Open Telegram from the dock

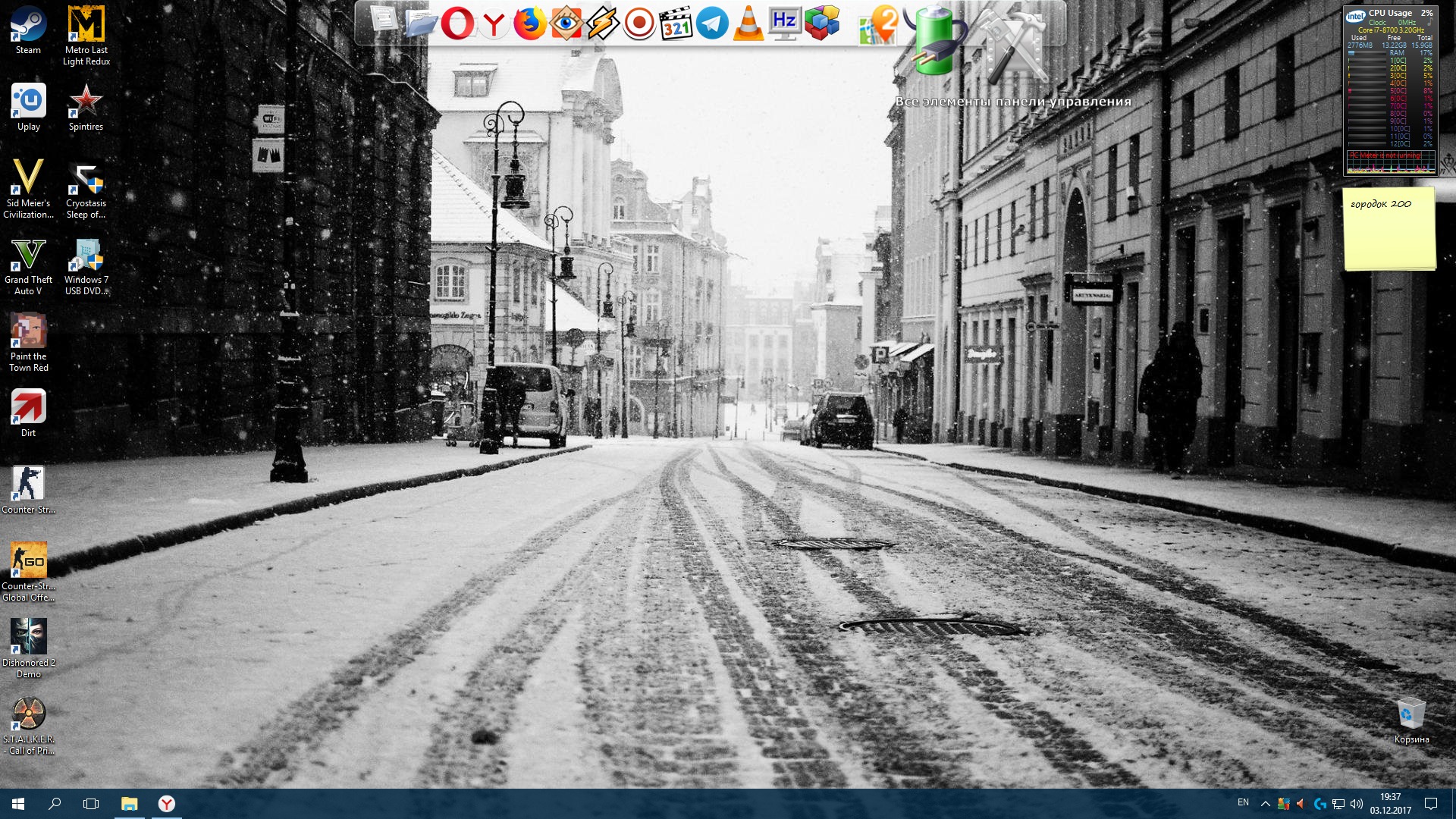712,24
